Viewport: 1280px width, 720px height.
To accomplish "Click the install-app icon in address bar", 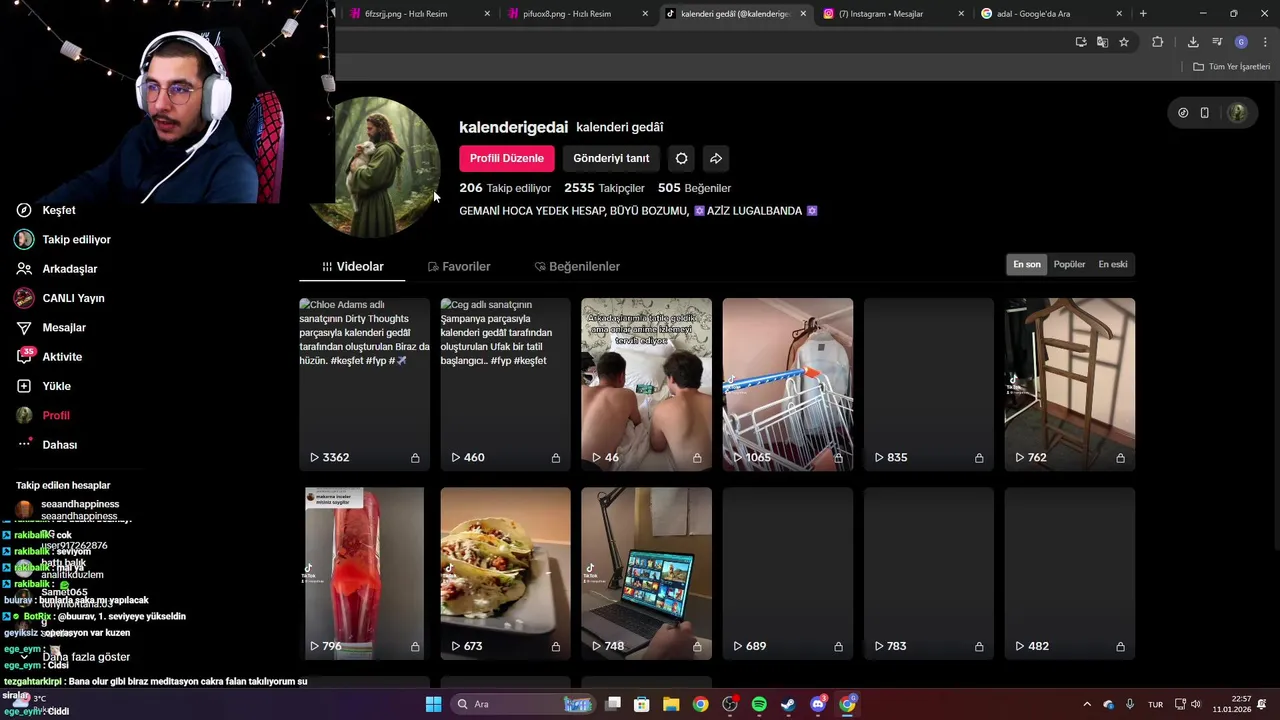I will [x=1081, y=42].
